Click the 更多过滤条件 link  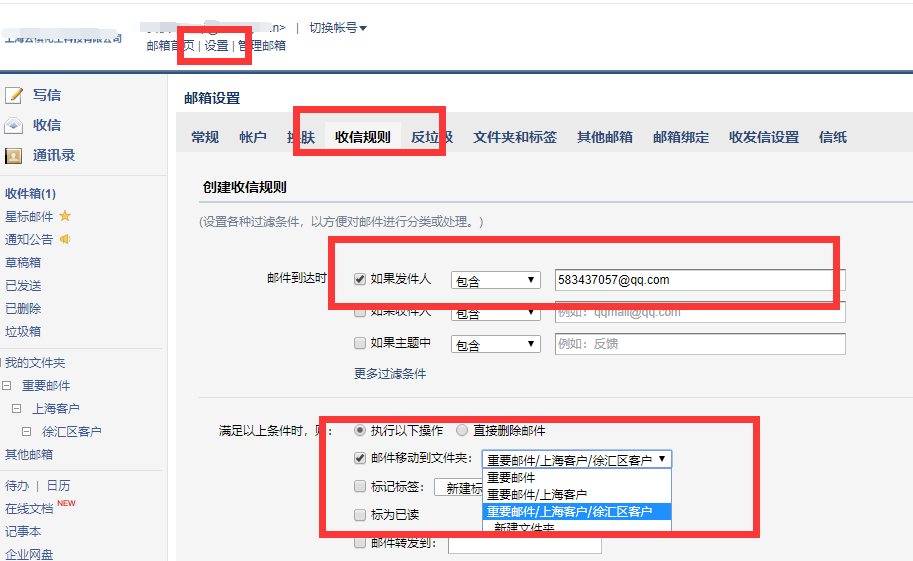[x=390, y=374]
